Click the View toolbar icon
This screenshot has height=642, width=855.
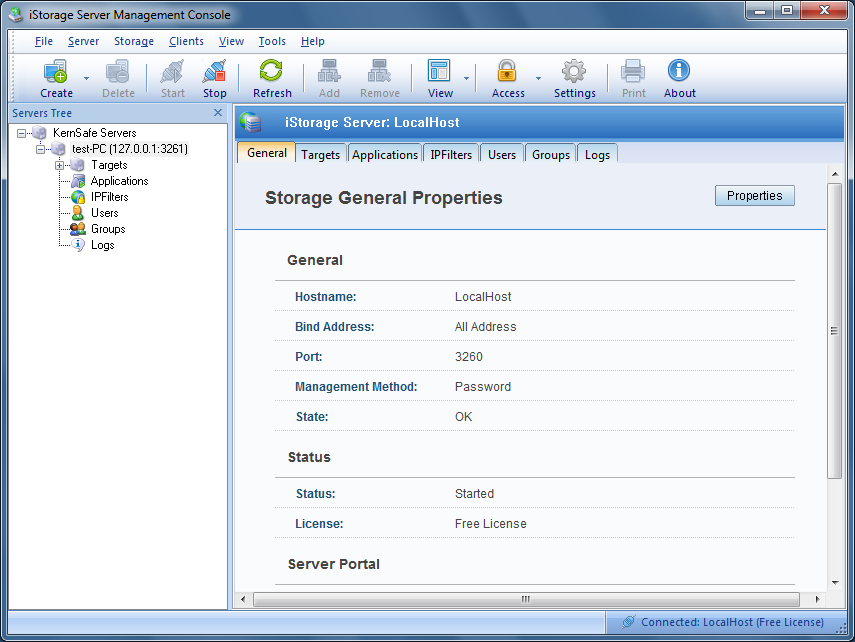point(439,71)
